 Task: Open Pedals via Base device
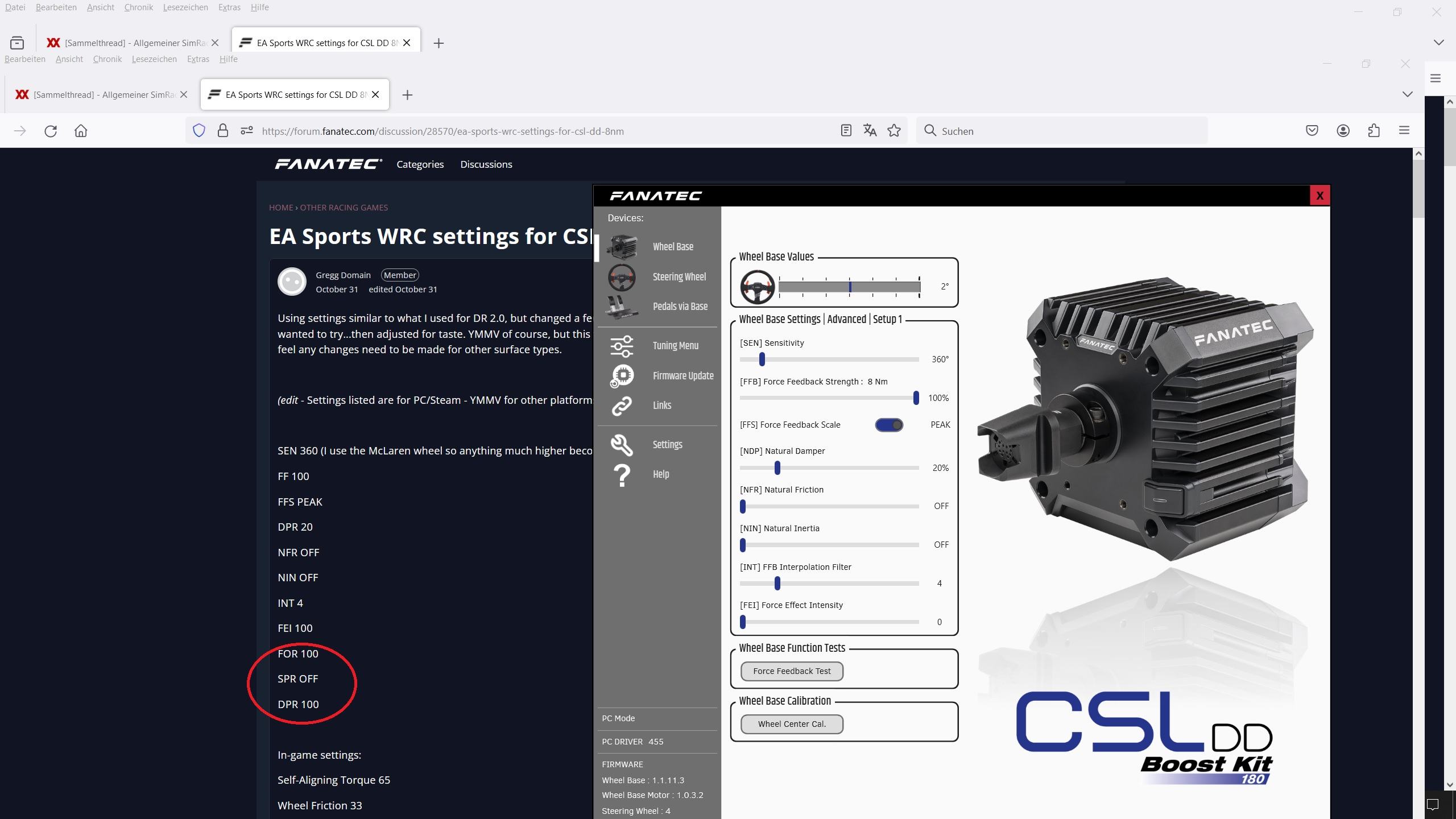point(657,307)
